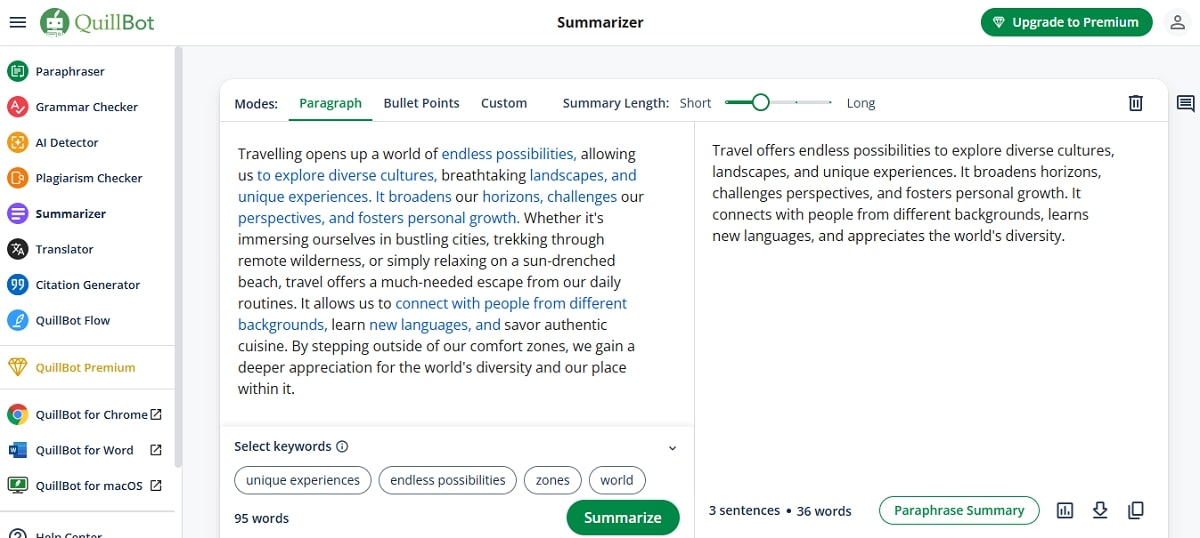This screenshot has width=1200, height=538.
Task: Collapse the Select keywords section chevron
Action: tap(672, 448)
